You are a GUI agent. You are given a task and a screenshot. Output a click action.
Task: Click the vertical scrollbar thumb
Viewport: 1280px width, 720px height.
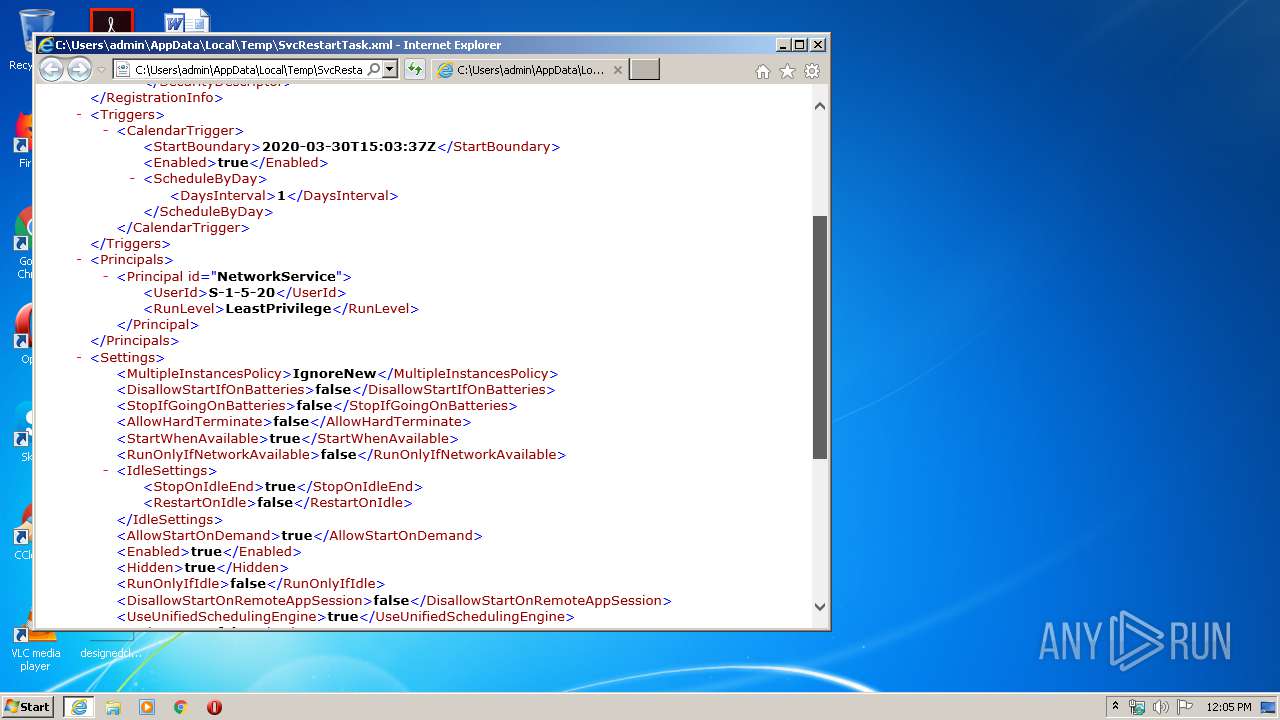tap(820, 337)
